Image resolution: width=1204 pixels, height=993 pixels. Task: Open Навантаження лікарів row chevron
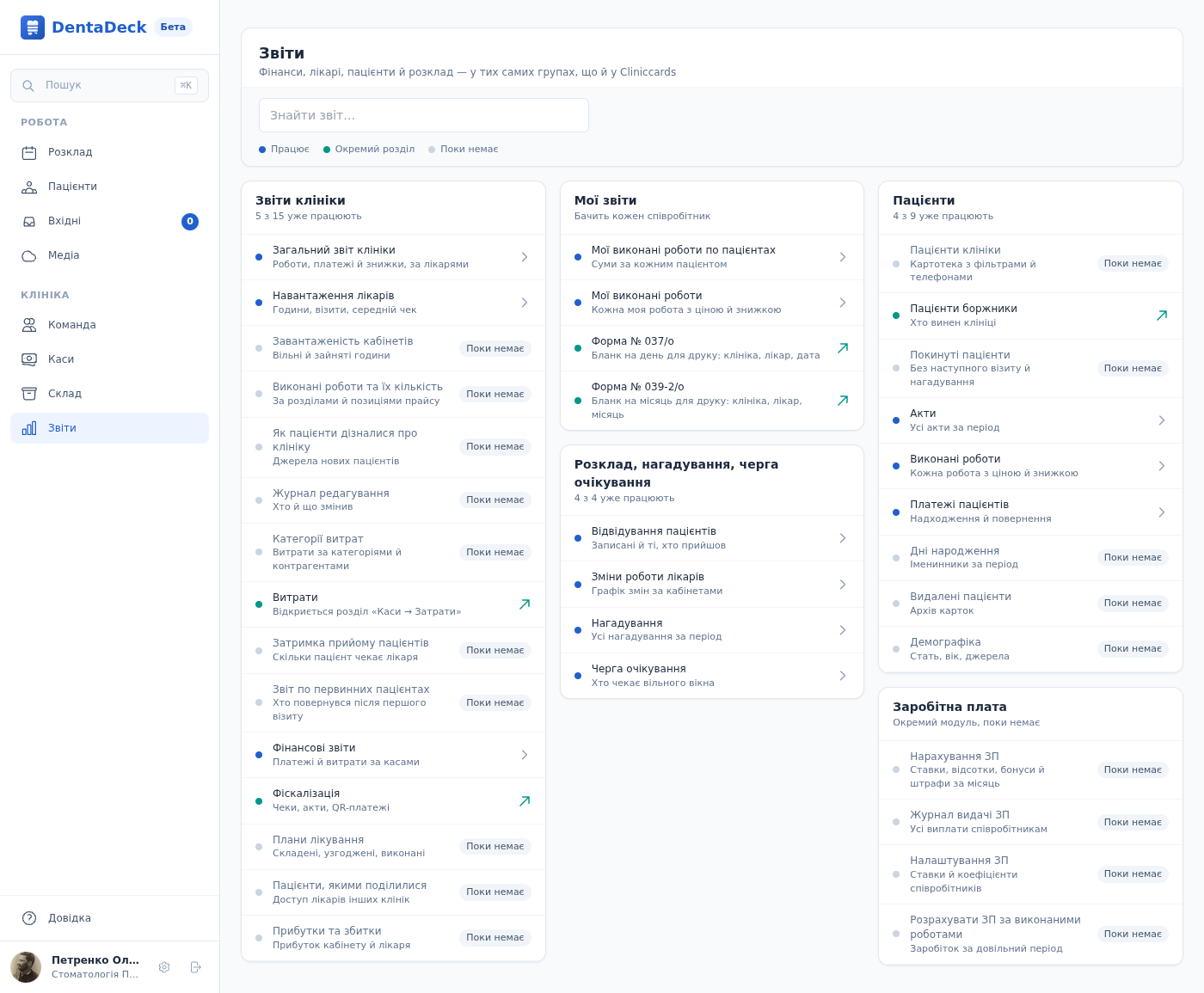[525, 303]
